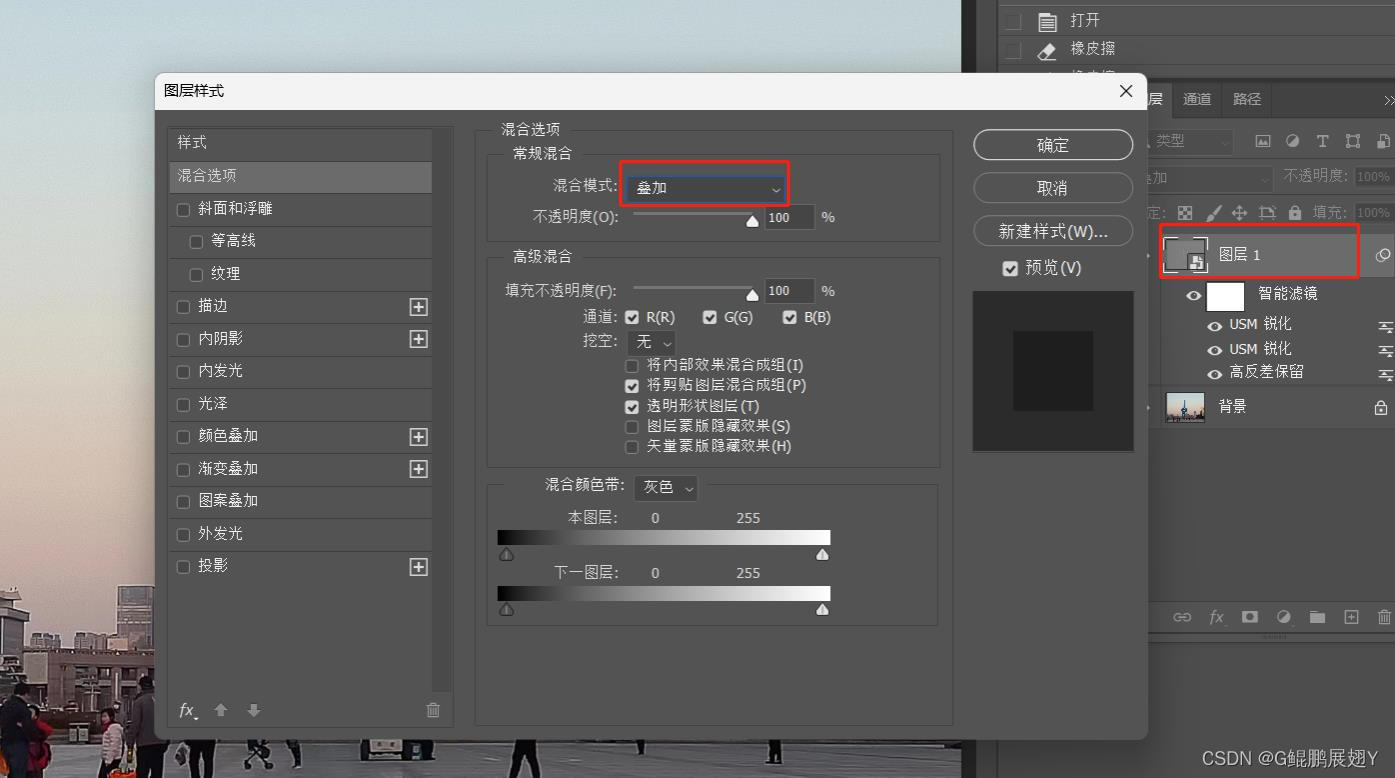This screenshot has width=1395, height=778.
Task: Click the New adjustment layer icon
Action: [1283, 617]
